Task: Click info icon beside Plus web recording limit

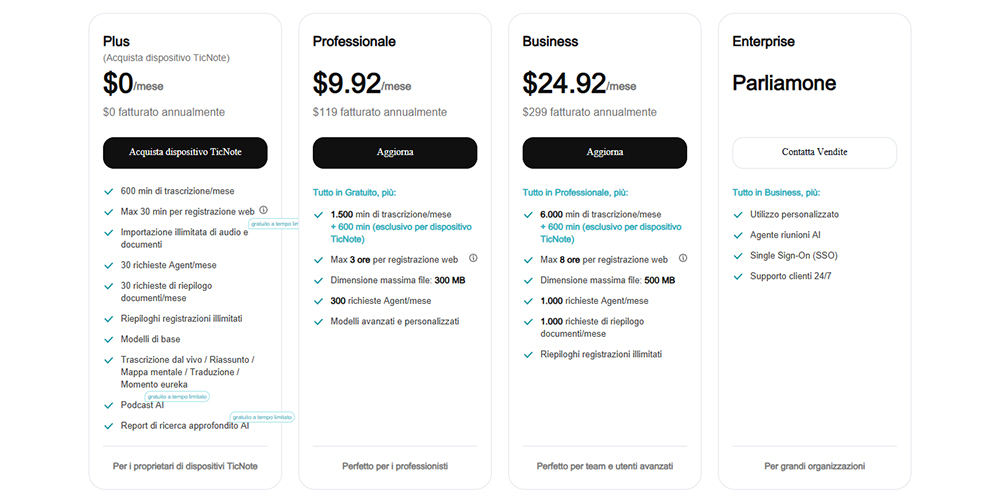Action: click(264, 210)
